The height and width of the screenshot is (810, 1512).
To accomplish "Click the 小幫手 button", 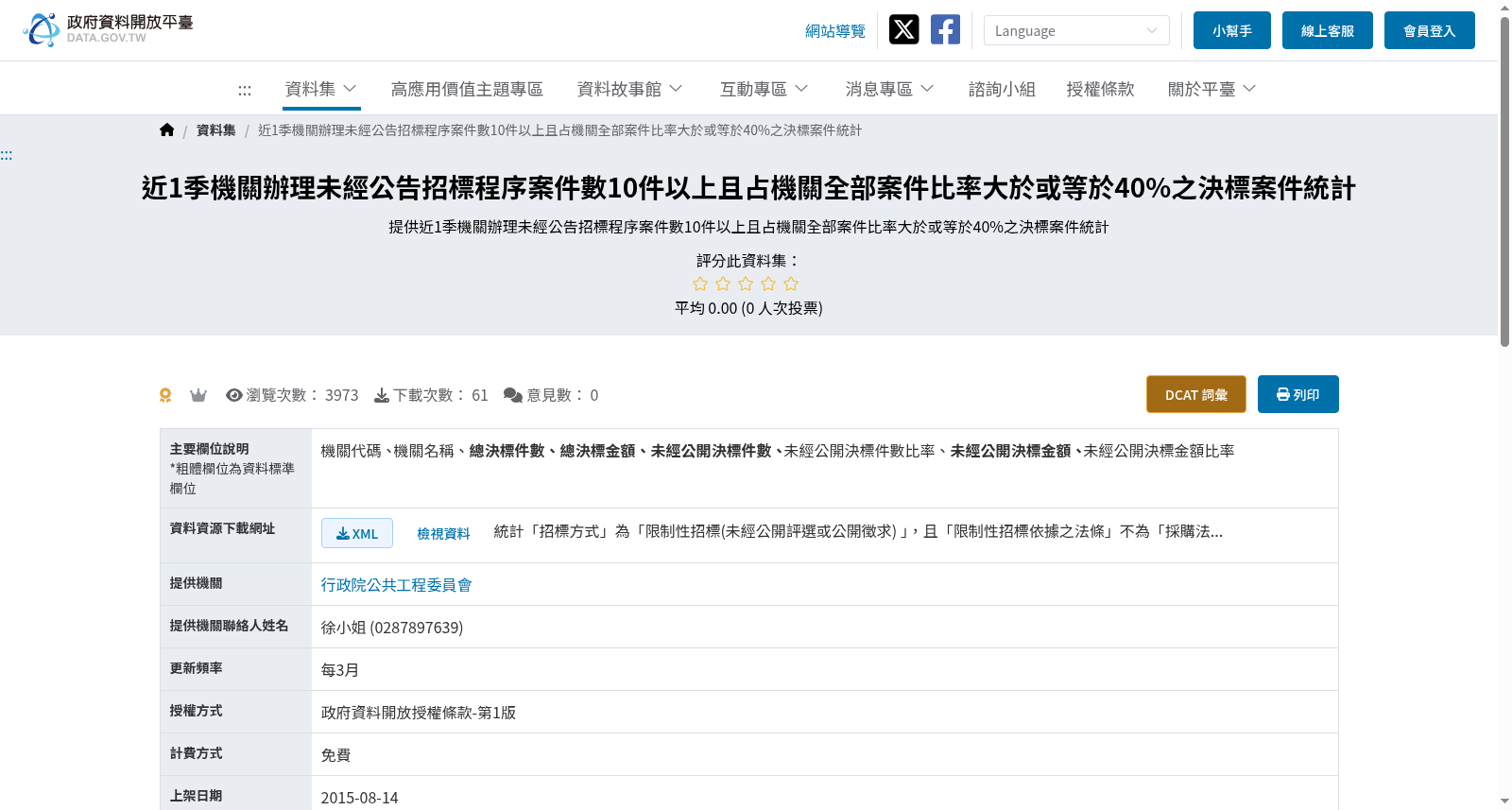I will (x=1232, y=30).
